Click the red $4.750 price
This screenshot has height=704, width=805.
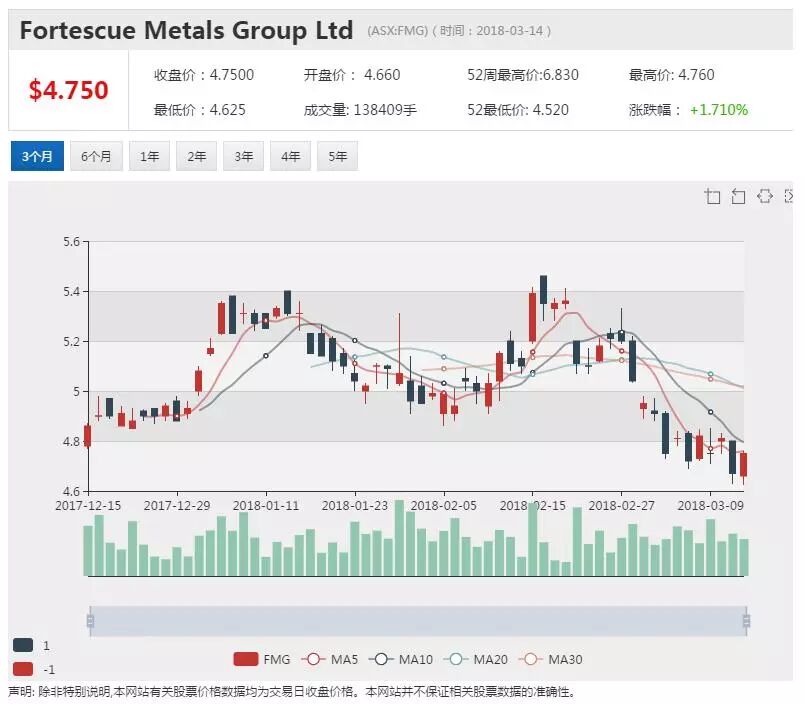click(68, 90)
